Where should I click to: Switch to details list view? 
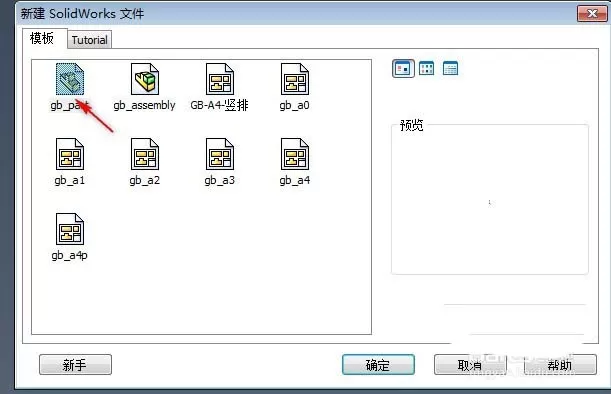pos(450,69)
